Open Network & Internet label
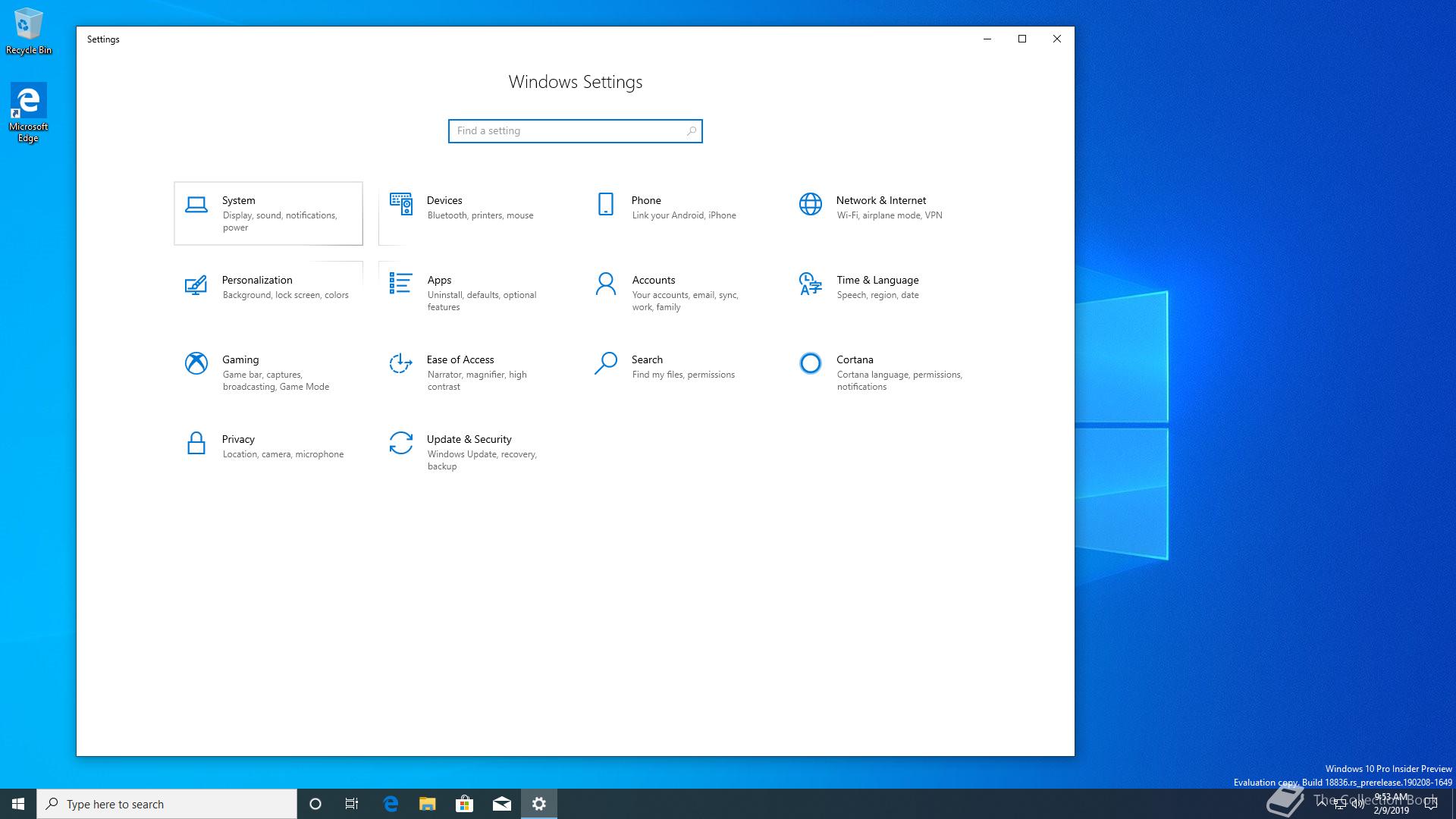This screenshot has width=1456, height=819. (x=881, y=200)
